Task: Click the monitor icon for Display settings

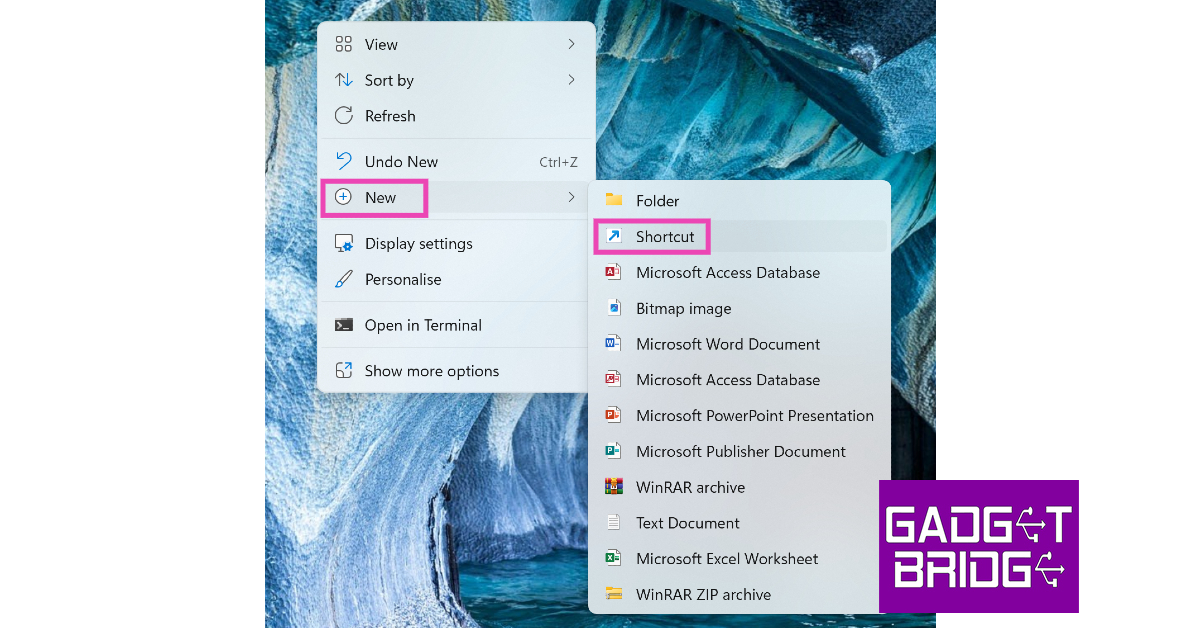Action: tap(344, 244)
